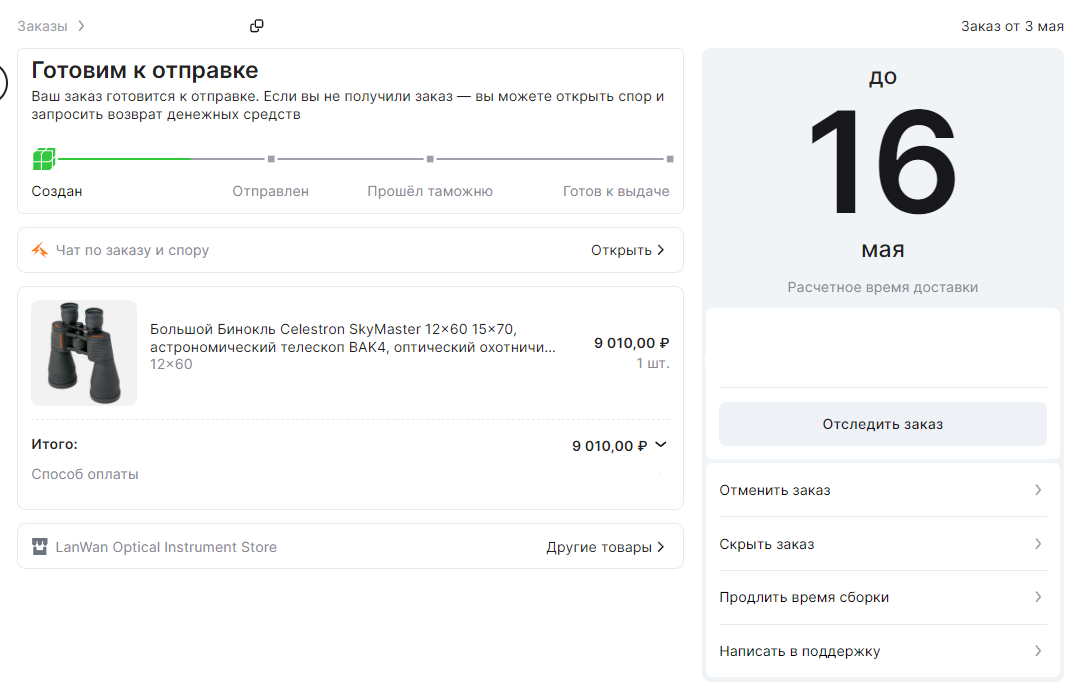Choose Отменить заказ option
1079x692 pixels.
pyautogui.click(x=883, y=490)
